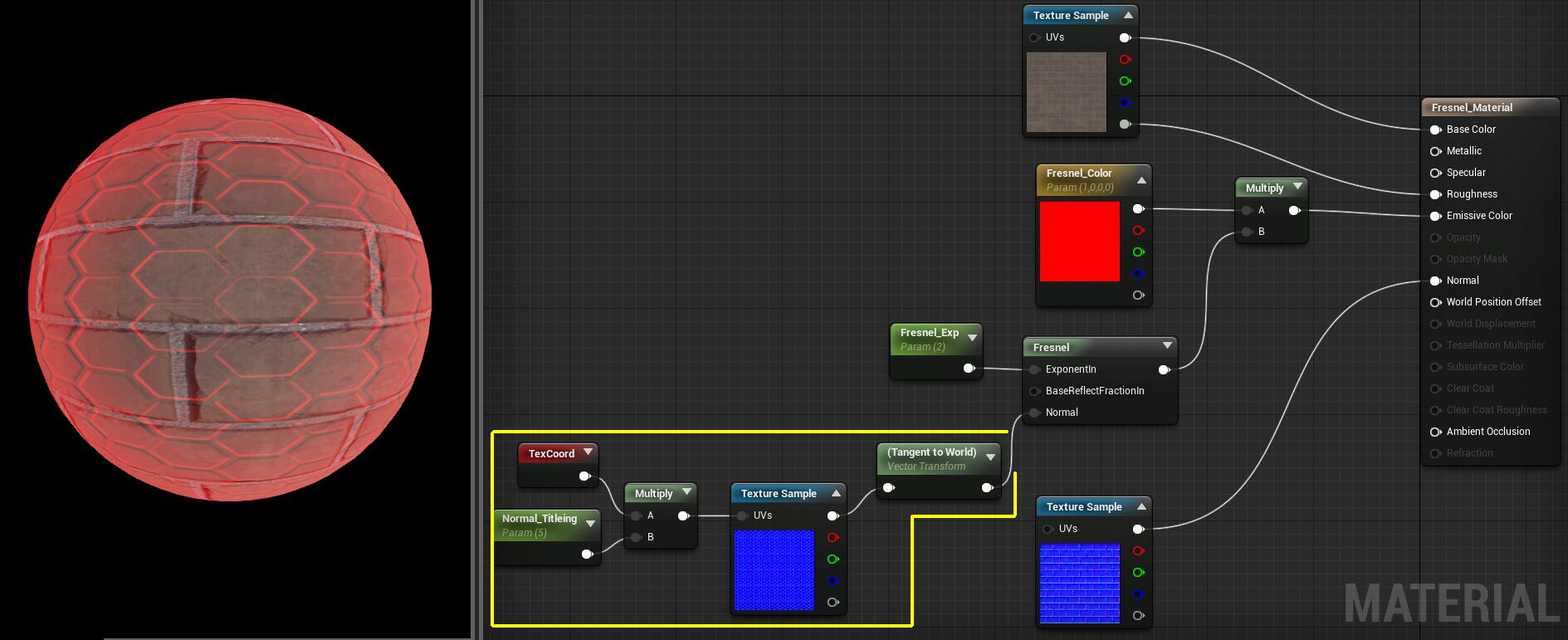Collapse the Texture Sample fed by the lower Multiply
This screenshot has width=1568, height=640.
click(836, 493)
